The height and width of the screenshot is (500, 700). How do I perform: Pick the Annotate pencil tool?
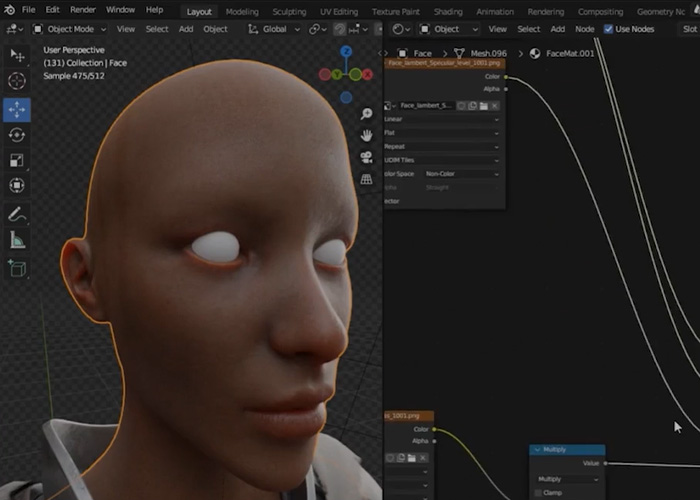coord(17,214)
